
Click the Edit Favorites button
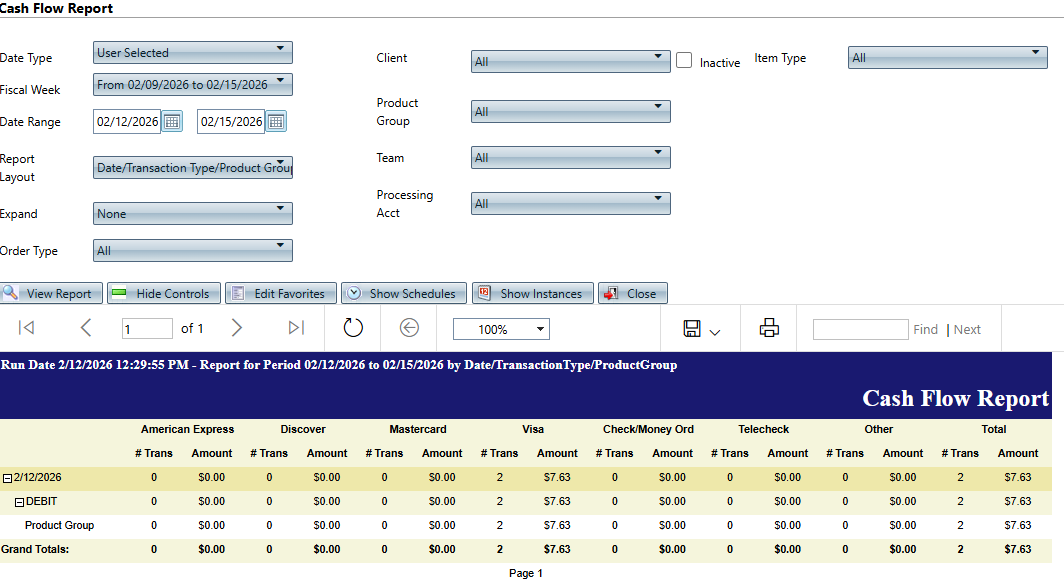[280, 294]
